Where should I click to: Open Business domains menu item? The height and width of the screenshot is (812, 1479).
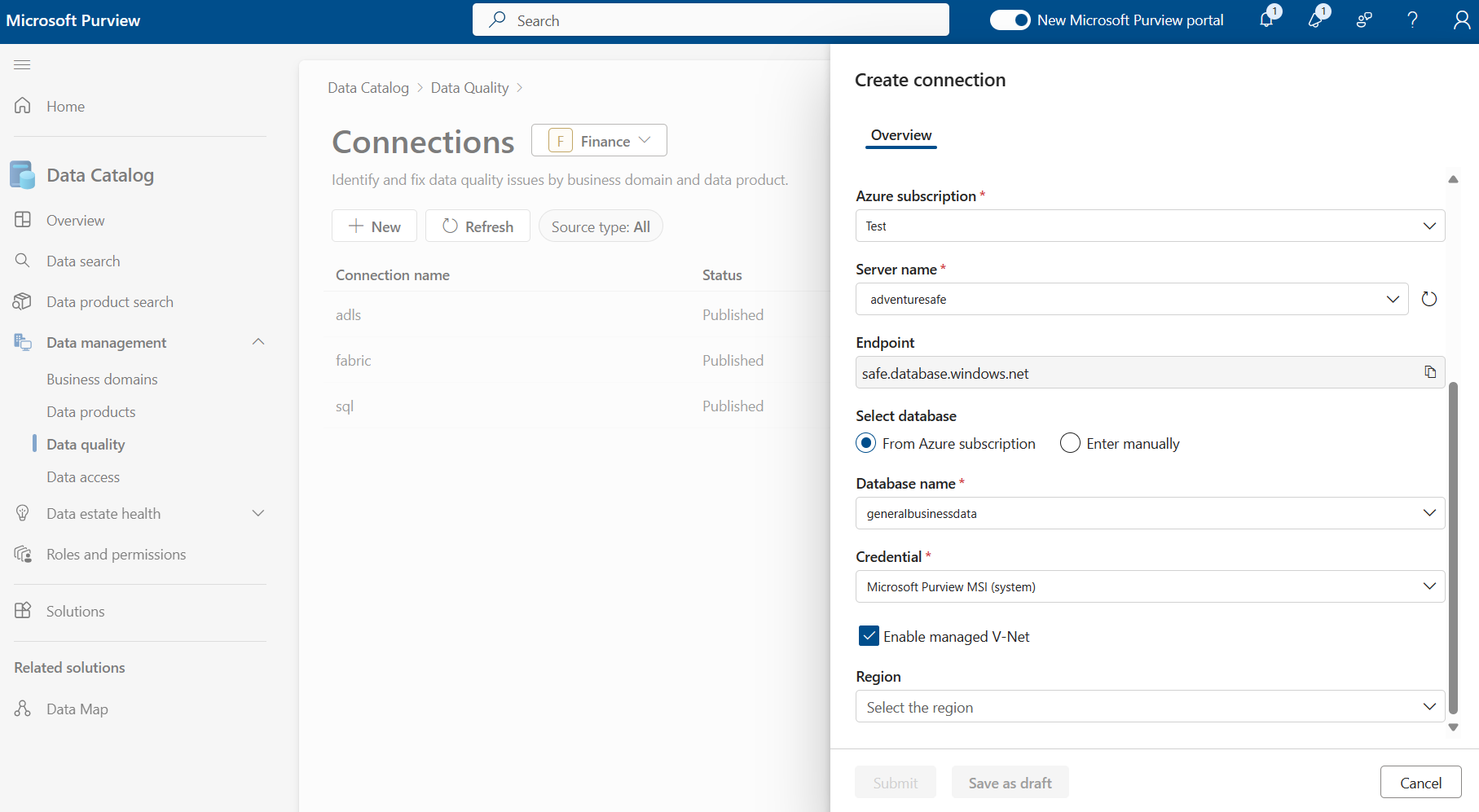102,379
